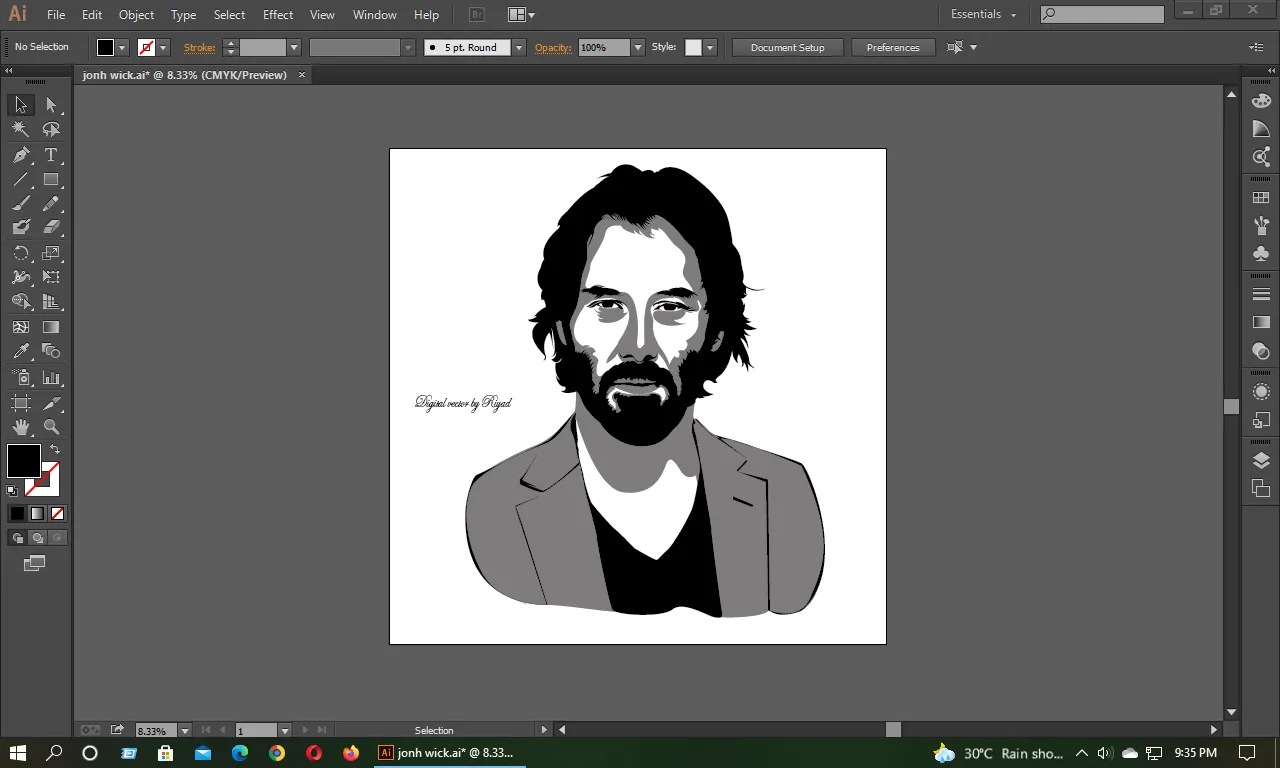Select the Paintbrush tool
1280x768 pixels.
[21, 204]
